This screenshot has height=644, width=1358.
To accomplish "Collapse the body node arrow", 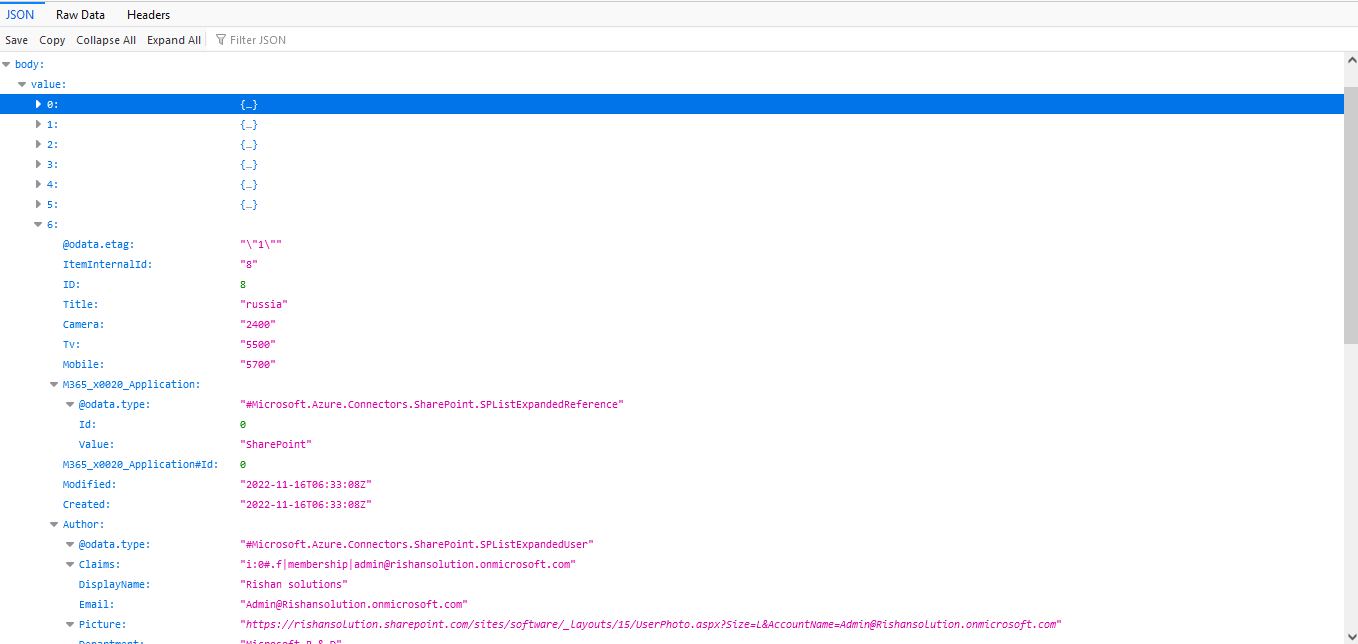I will [7, 64].
